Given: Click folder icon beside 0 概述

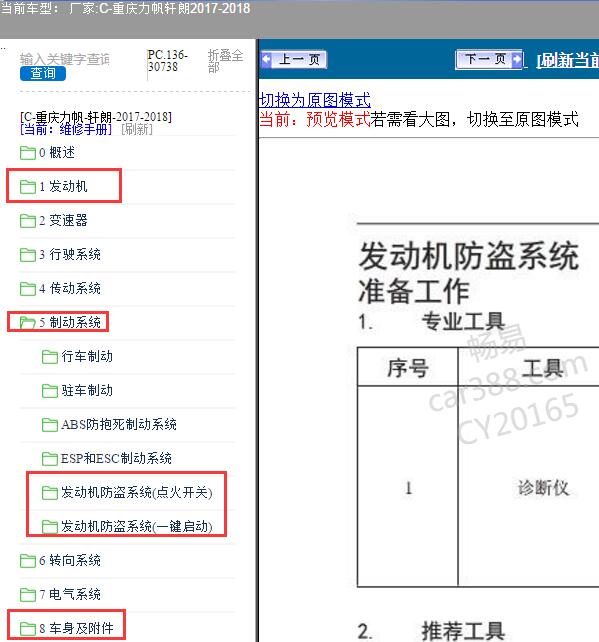Looking at the screenshot, I should coord(27,153).
